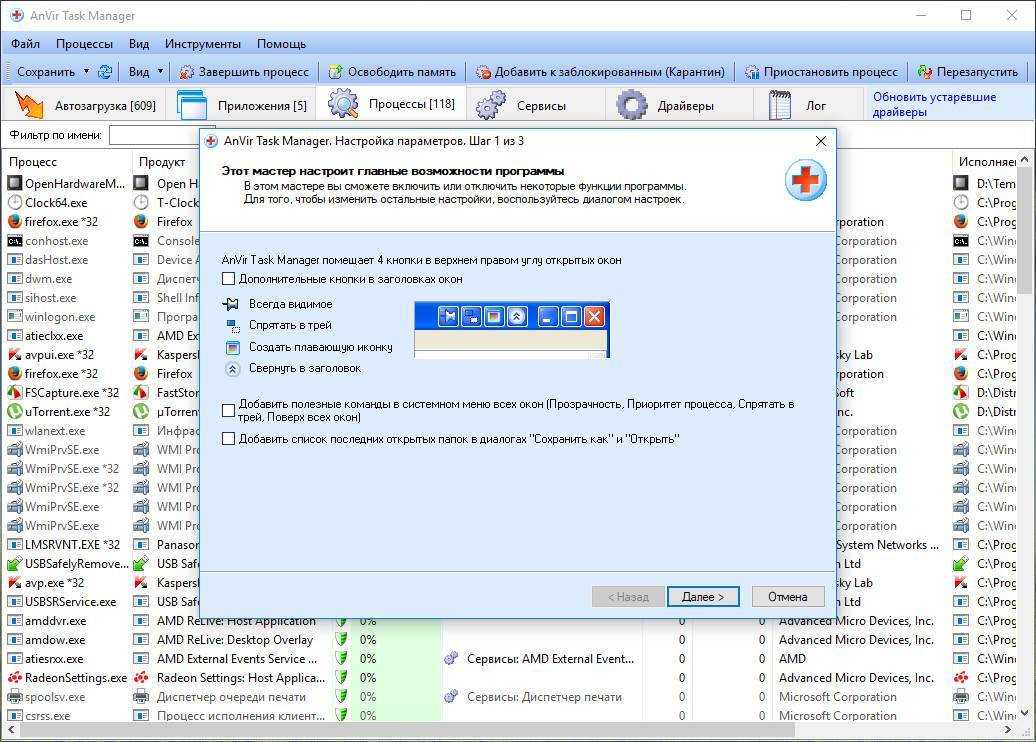The height and width of the screenshot is (742, 1036).
Task: Enable Дополнительные кнопки в заголовках окон checkbox
Action: [229, 279]
